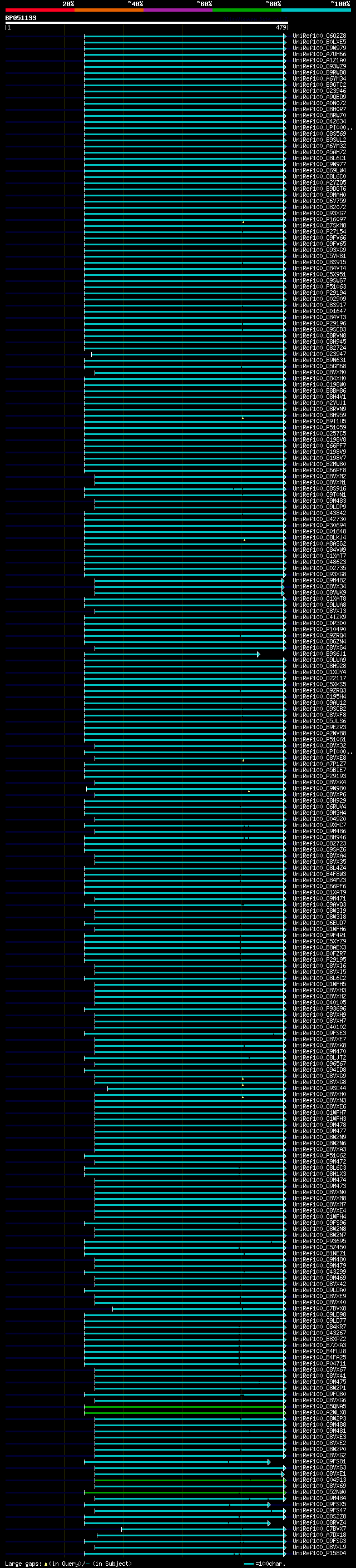The image size is (356, 1568).
Task: Select hit label UniRef100_P15804
Action: 319,1553
